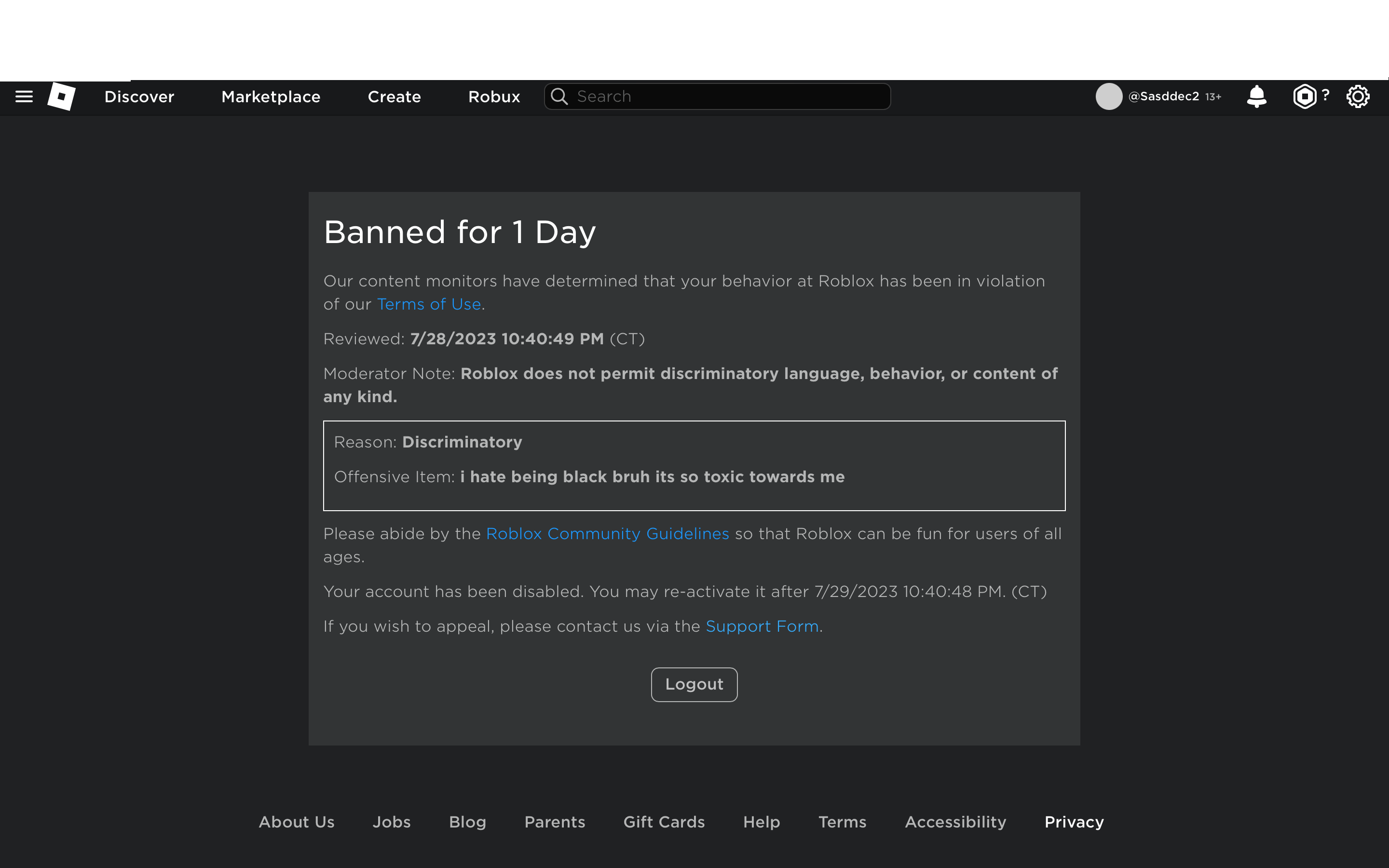
Task: Open Parents footer link
Action: pyautogui.click(x=555, y=822)
